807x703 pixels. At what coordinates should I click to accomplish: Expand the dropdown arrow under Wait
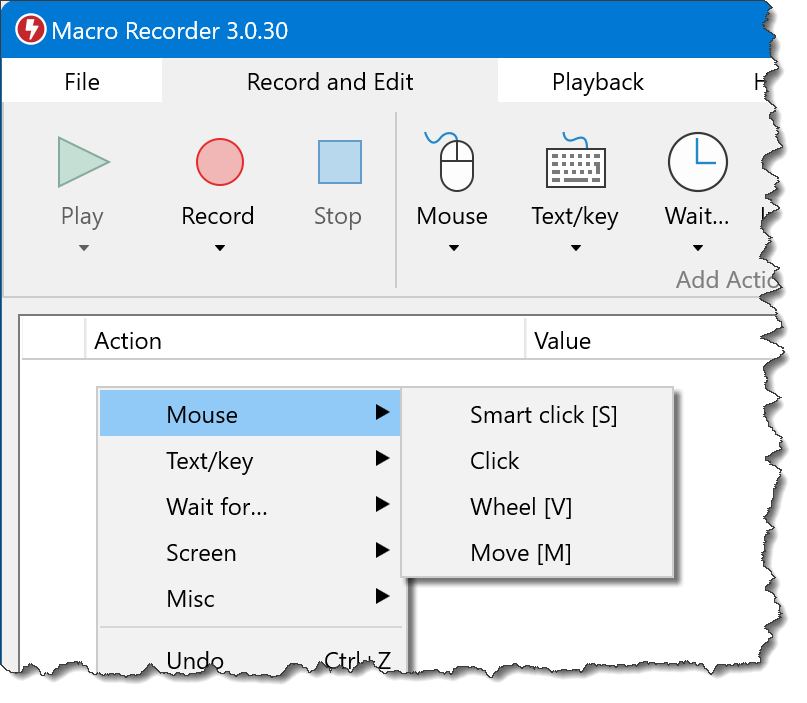pos(697,248)
